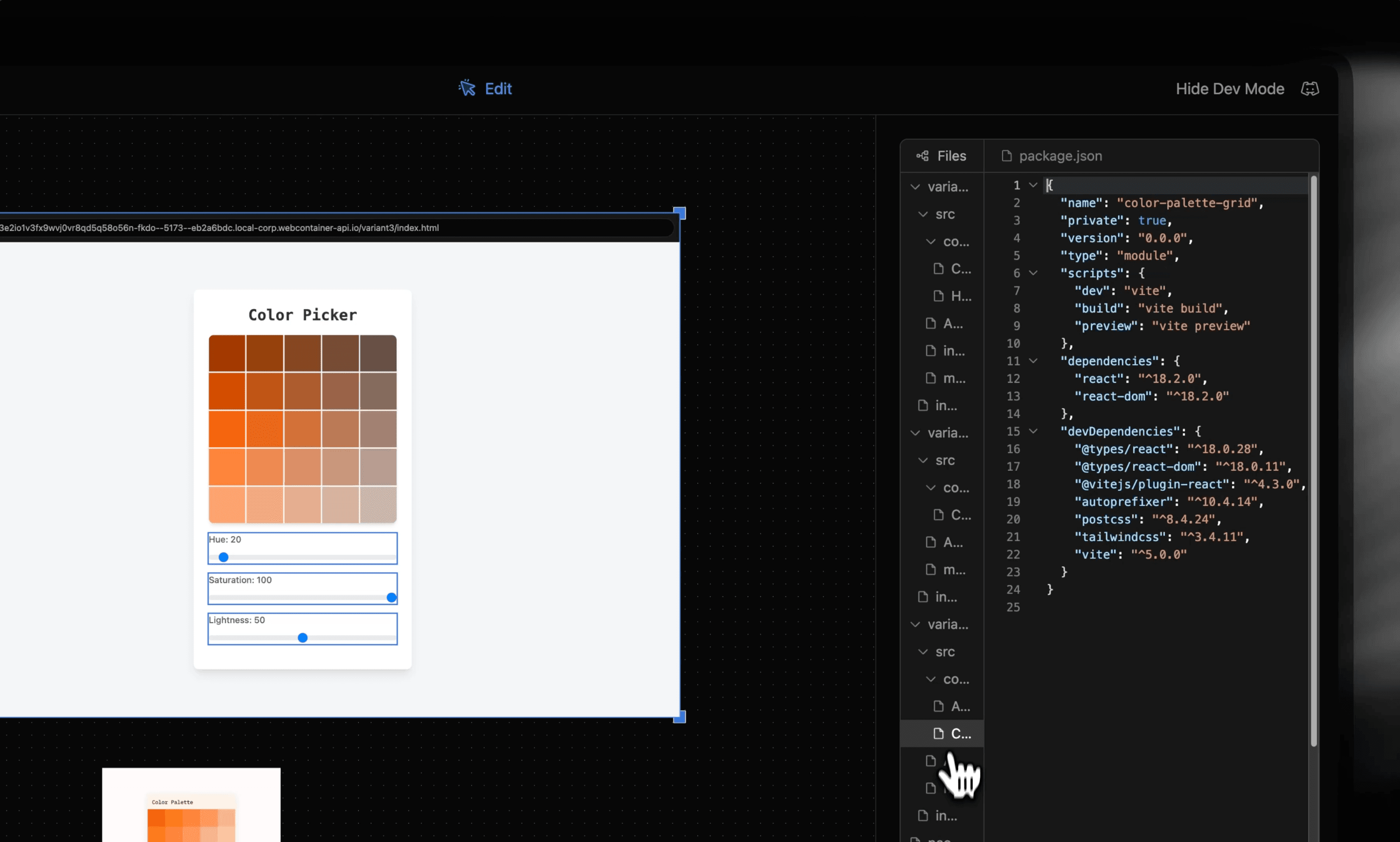Collapse the "devDependencies" fold chevron on line 15
Image resolution: width=1400 pixels, height=842 pixels.
pyautogui.click(x=1033, y=431)
